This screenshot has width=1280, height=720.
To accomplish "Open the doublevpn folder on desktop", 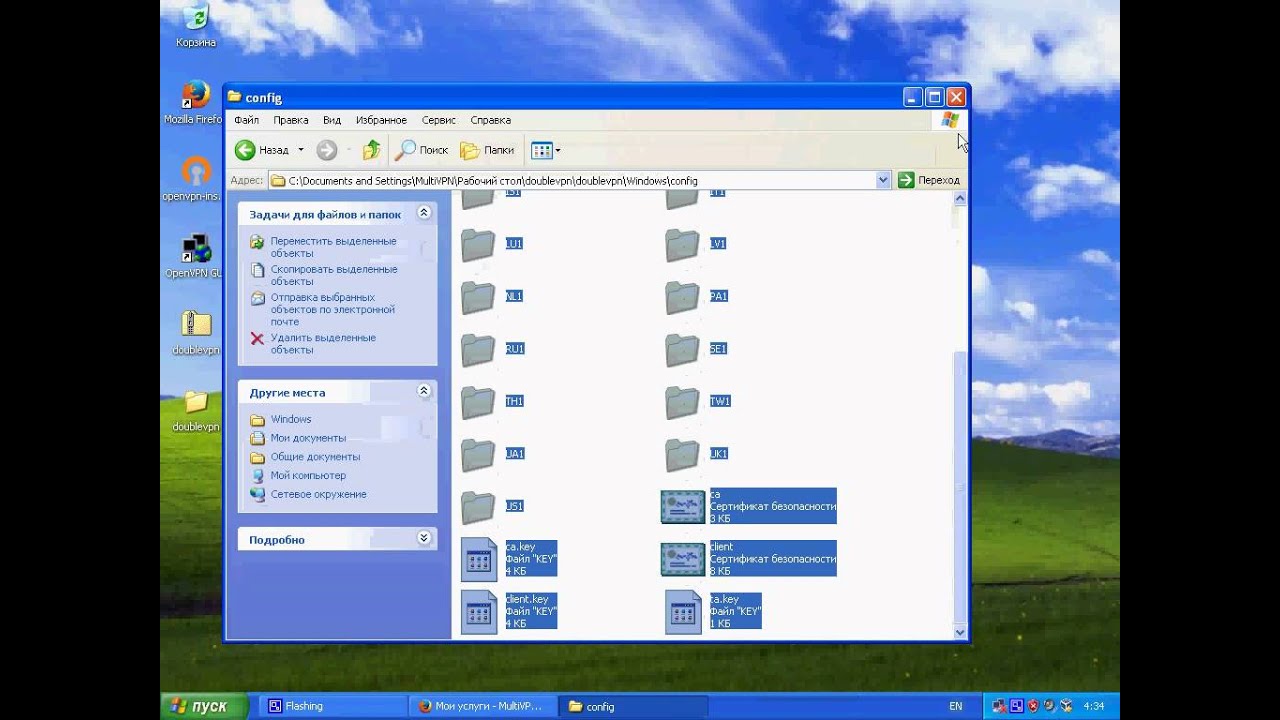I will pyautogui.click(x=196, y=410).
